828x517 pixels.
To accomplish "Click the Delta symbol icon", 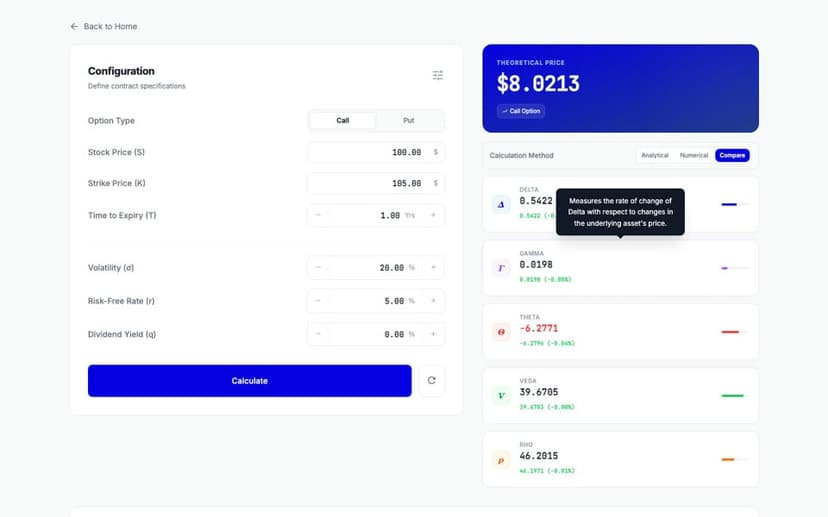I will (x=501, y=204).
